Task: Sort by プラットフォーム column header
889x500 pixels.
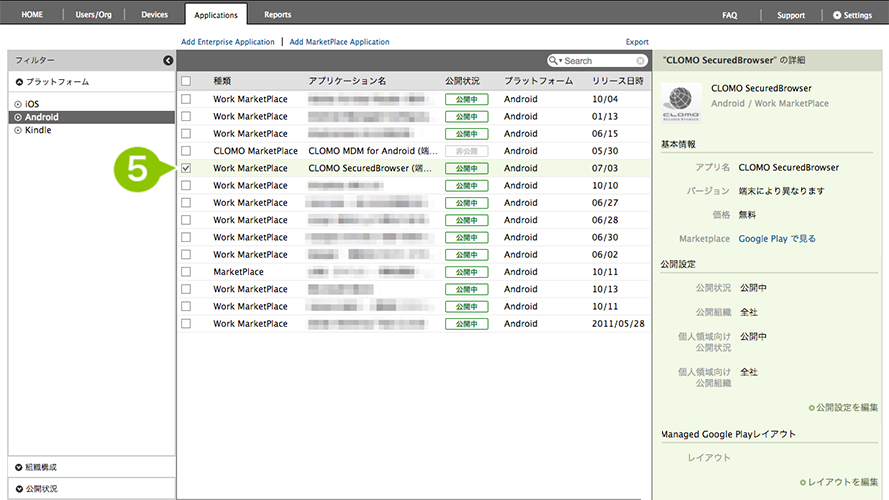Action: [539, 81]
